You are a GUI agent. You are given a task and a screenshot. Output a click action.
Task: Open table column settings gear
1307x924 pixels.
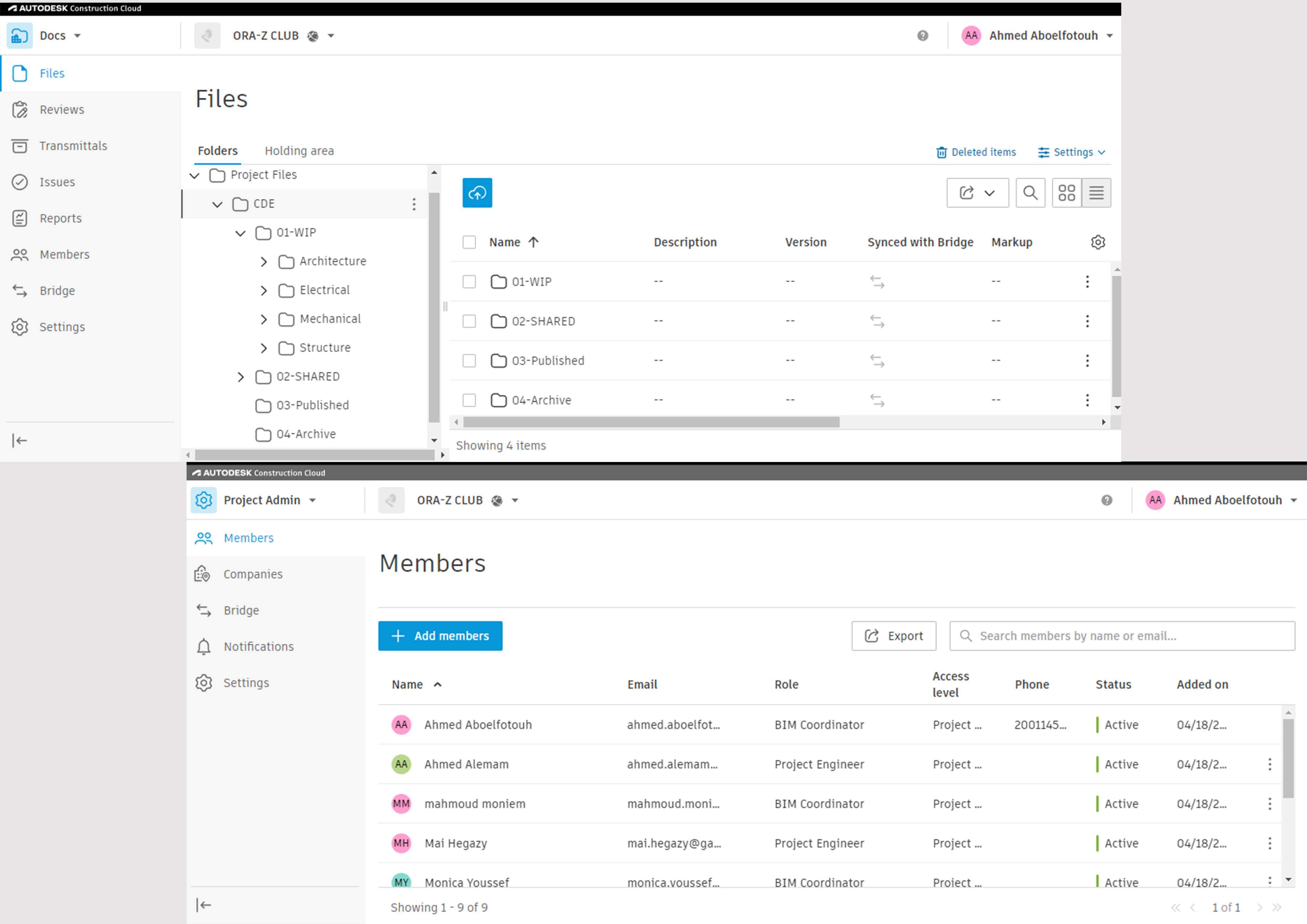coord(1098,242)
